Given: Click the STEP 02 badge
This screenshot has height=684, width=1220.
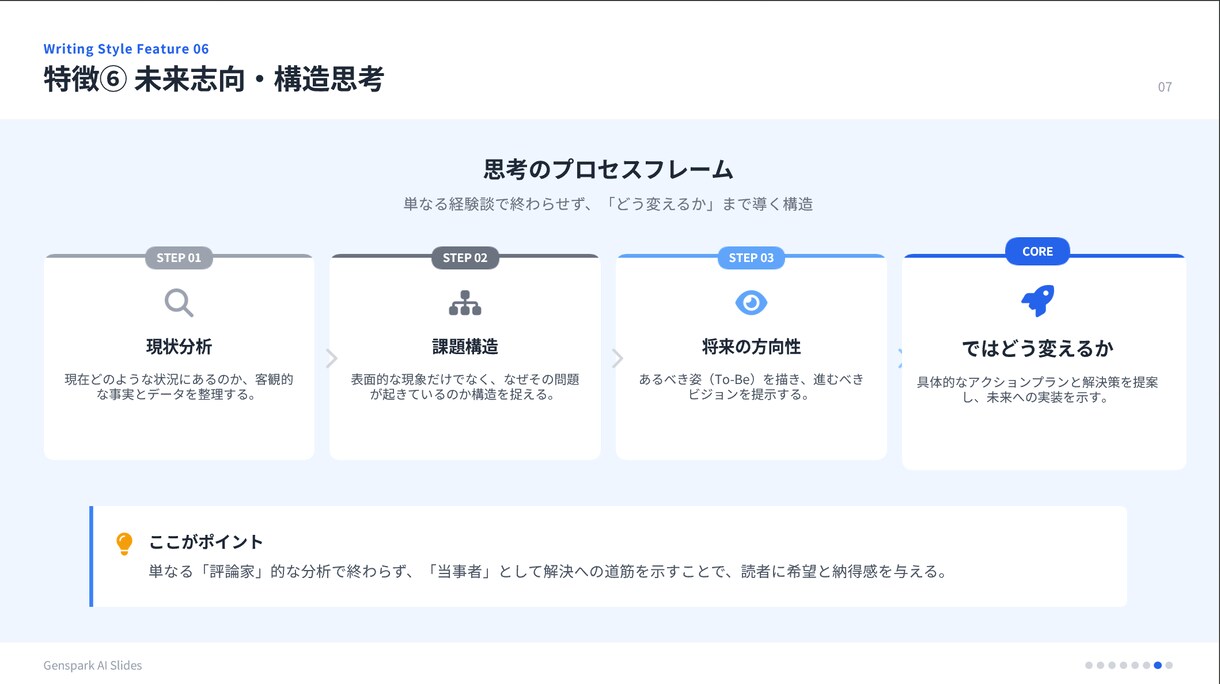Looking at the screenshot, I should [465, 257].
